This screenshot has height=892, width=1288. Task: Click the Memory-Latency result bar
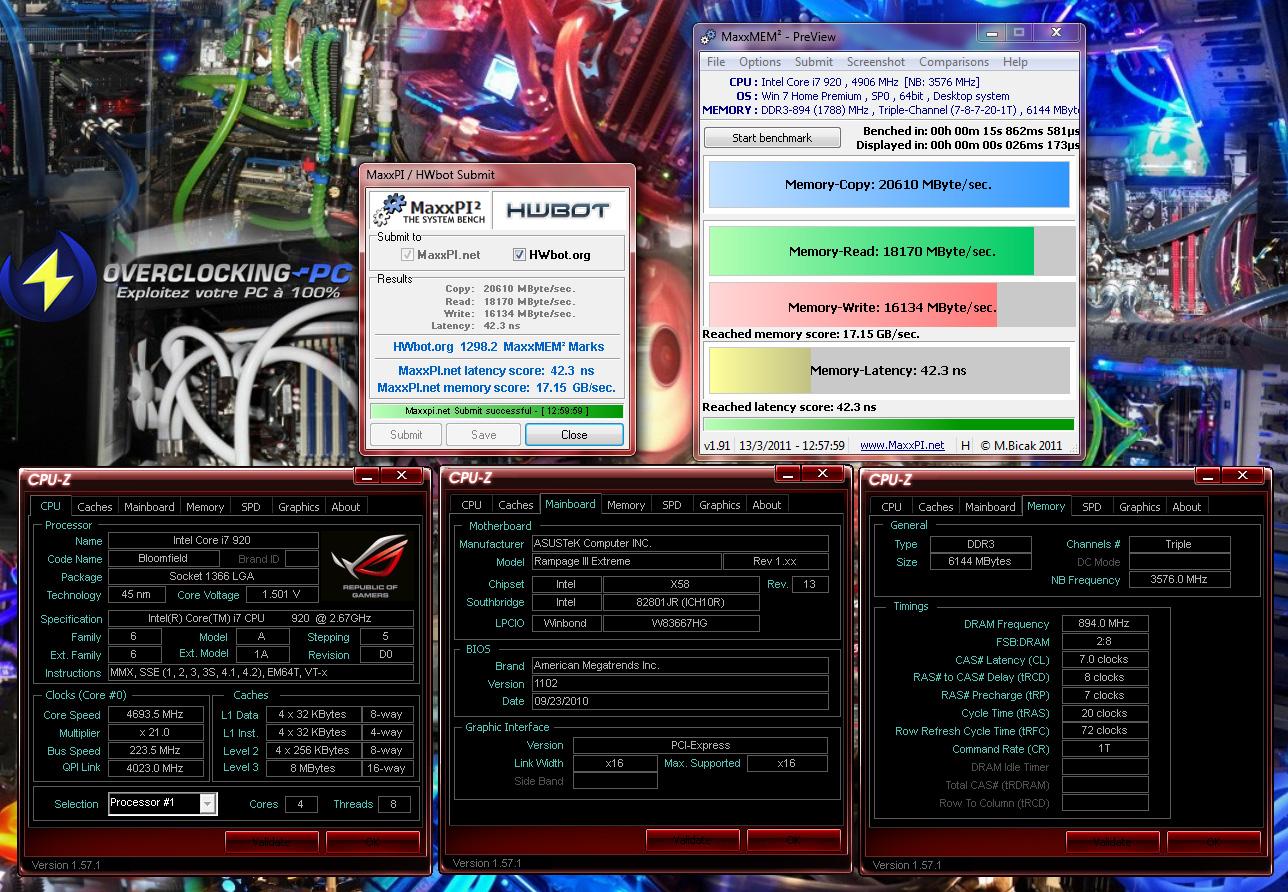coord(889,370)
